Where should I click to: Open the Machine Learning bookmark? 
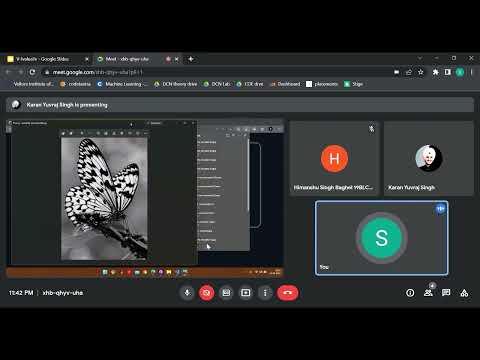coord(122,84)
